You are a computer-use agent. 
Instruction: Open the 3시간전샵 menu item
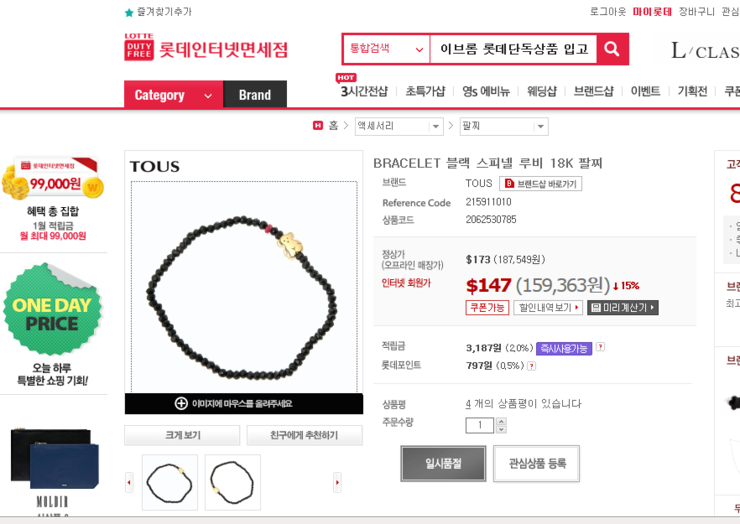364,91
